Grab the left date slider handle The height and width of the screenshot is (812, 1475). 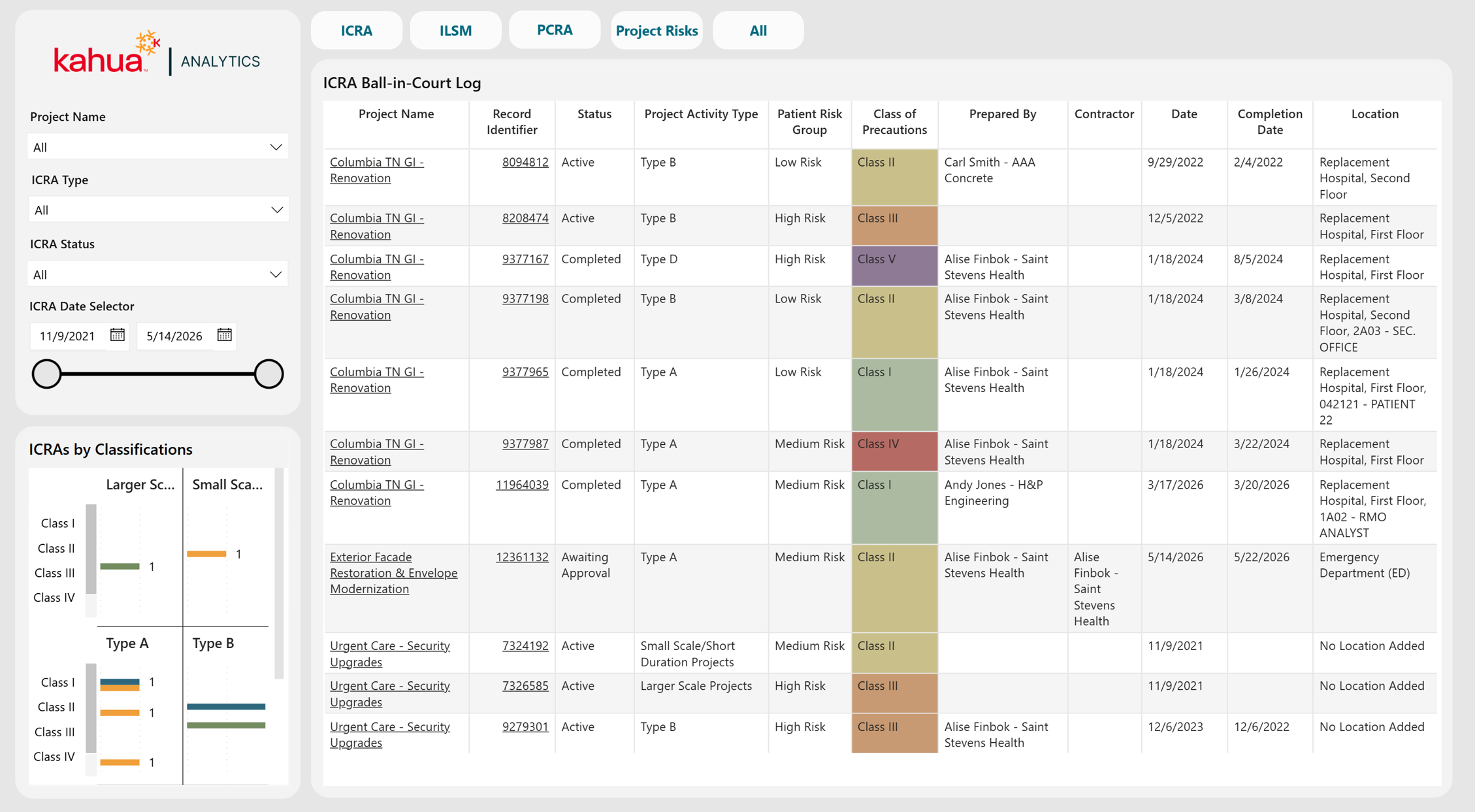pyautogui.click(x=46, y=374)
